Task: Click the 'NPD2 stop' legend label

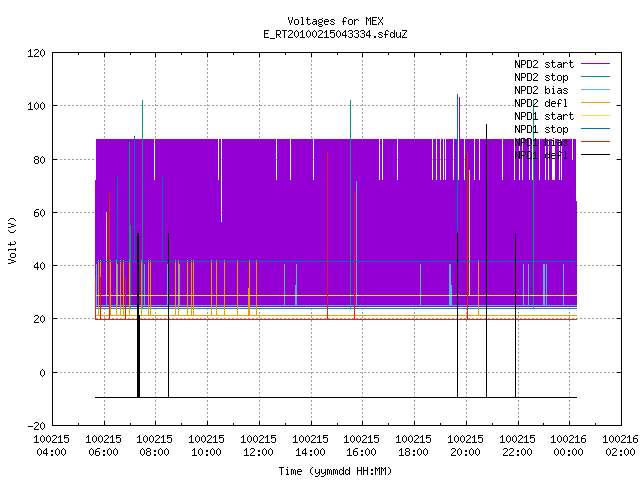Action: [541, 77]
